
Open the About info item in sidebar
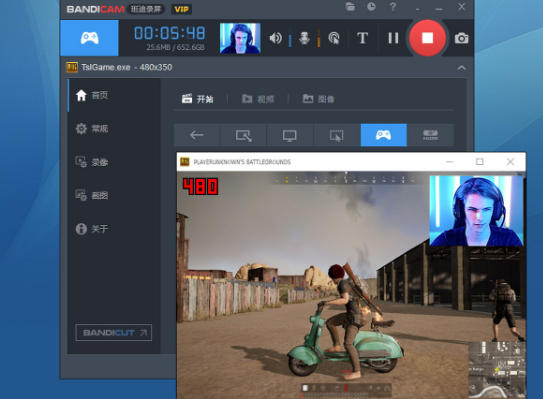pos(92,229)
